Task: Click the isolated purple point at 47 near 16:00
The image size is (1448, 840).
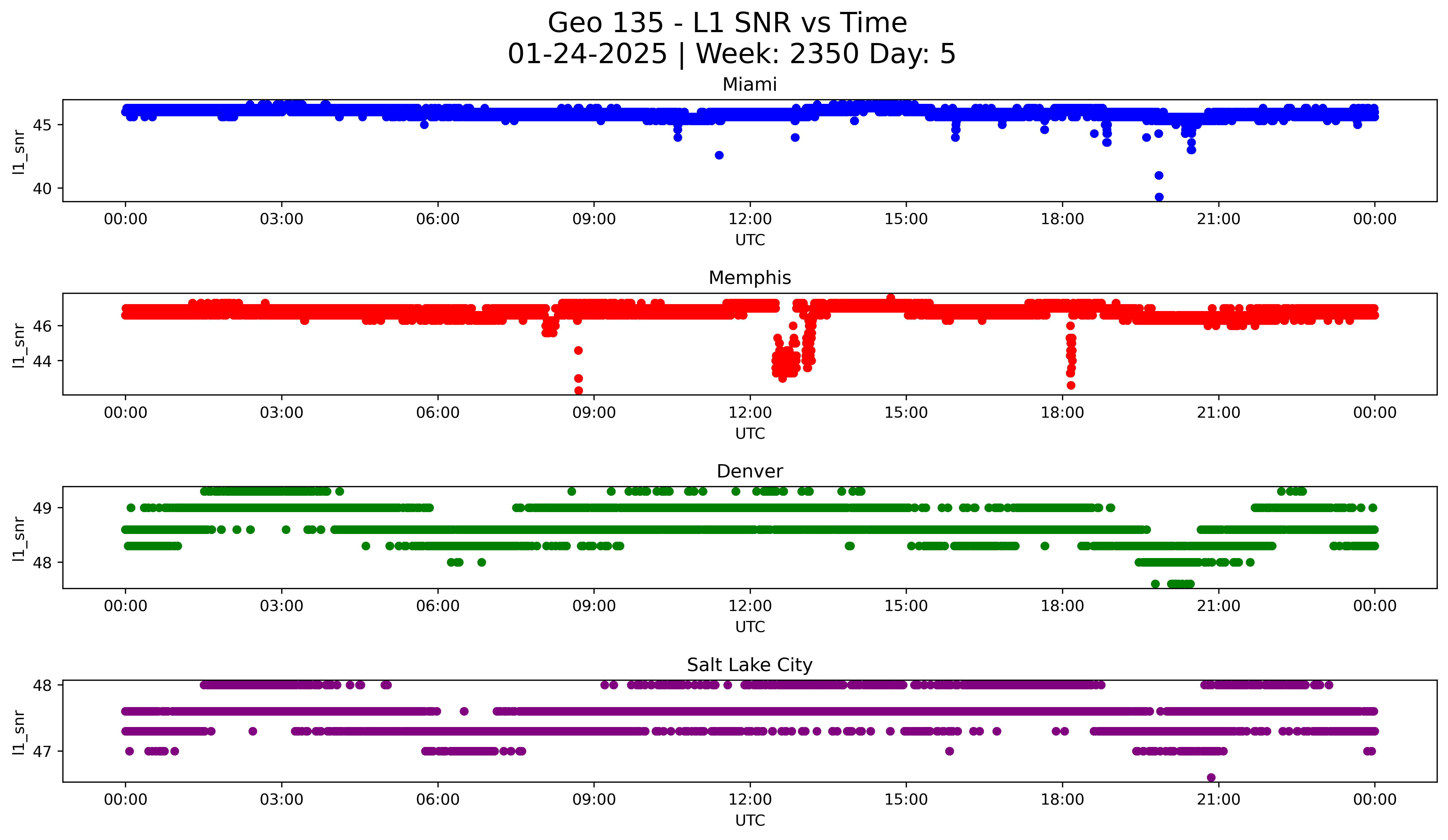Action: click(949, 751)
